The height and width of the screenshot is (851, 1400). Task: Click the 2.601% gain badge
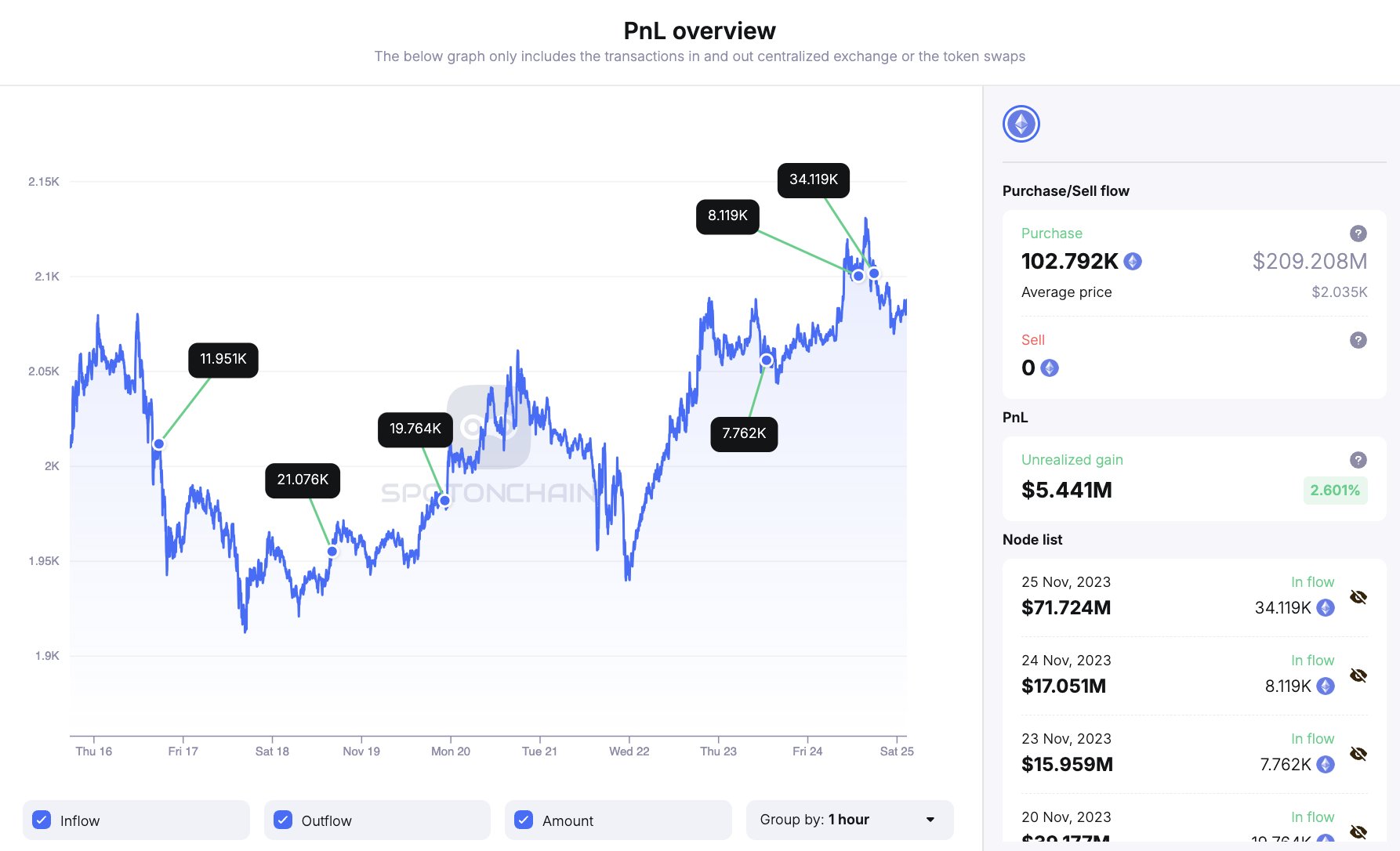[x=1334, y=491]
